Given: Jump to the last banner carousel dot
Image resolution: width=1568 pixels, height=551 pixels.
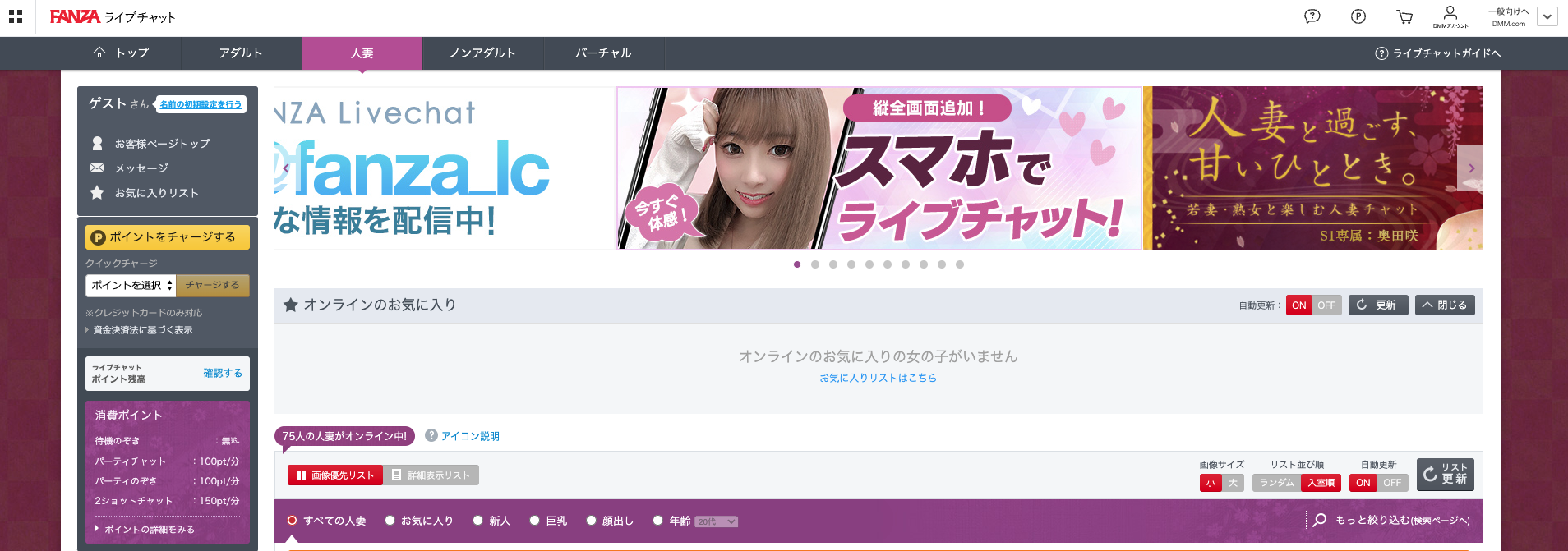Looking at the screenshot, I should [960, 264].
